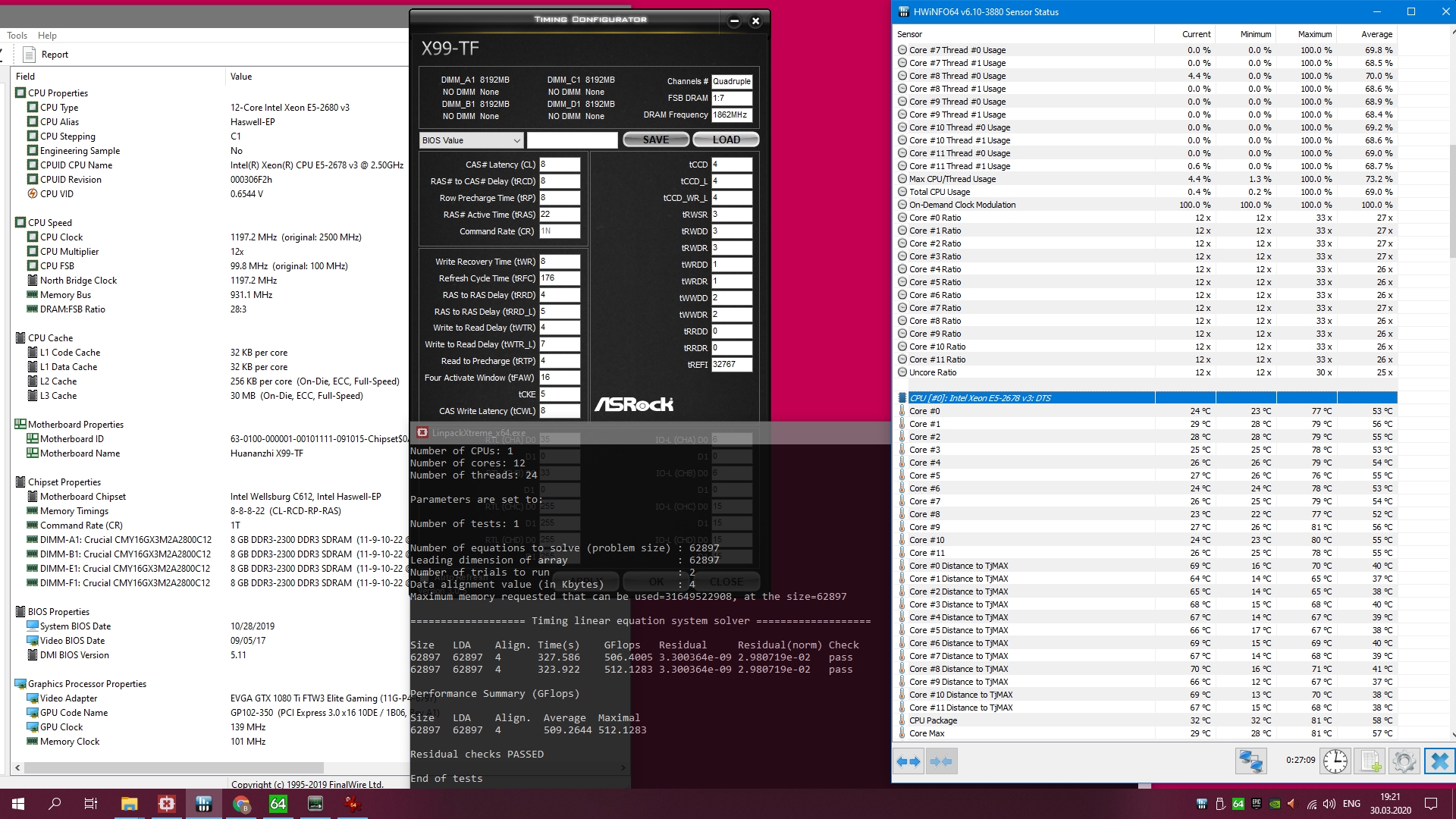Open Chrome from the taskbar
The width and height of the screenshot is (1456, 819).
pyautogui.click(x=241, y=804)
